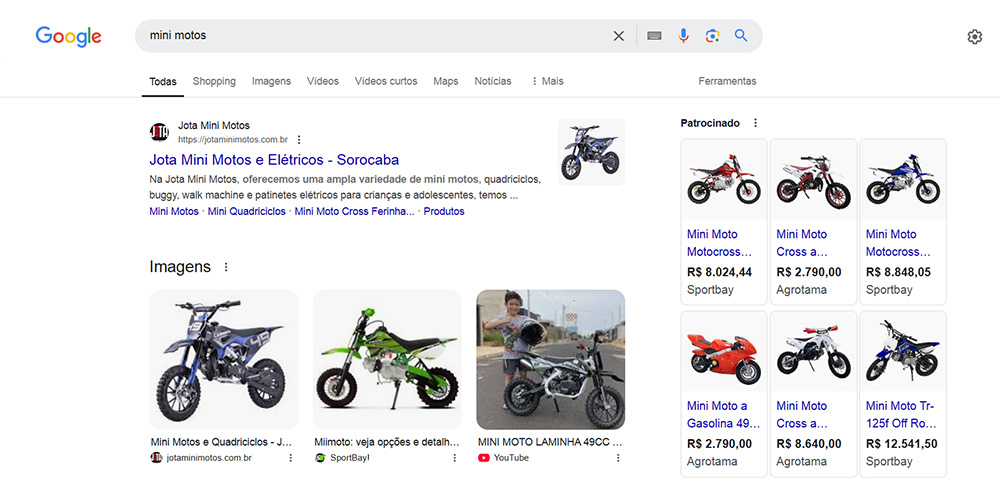Viewport: 1000px width, 480px height.
Task: Click 'Miimoto: veja opções e detalh...' caption
Action: pyautogui.click(x=386, y=442)
